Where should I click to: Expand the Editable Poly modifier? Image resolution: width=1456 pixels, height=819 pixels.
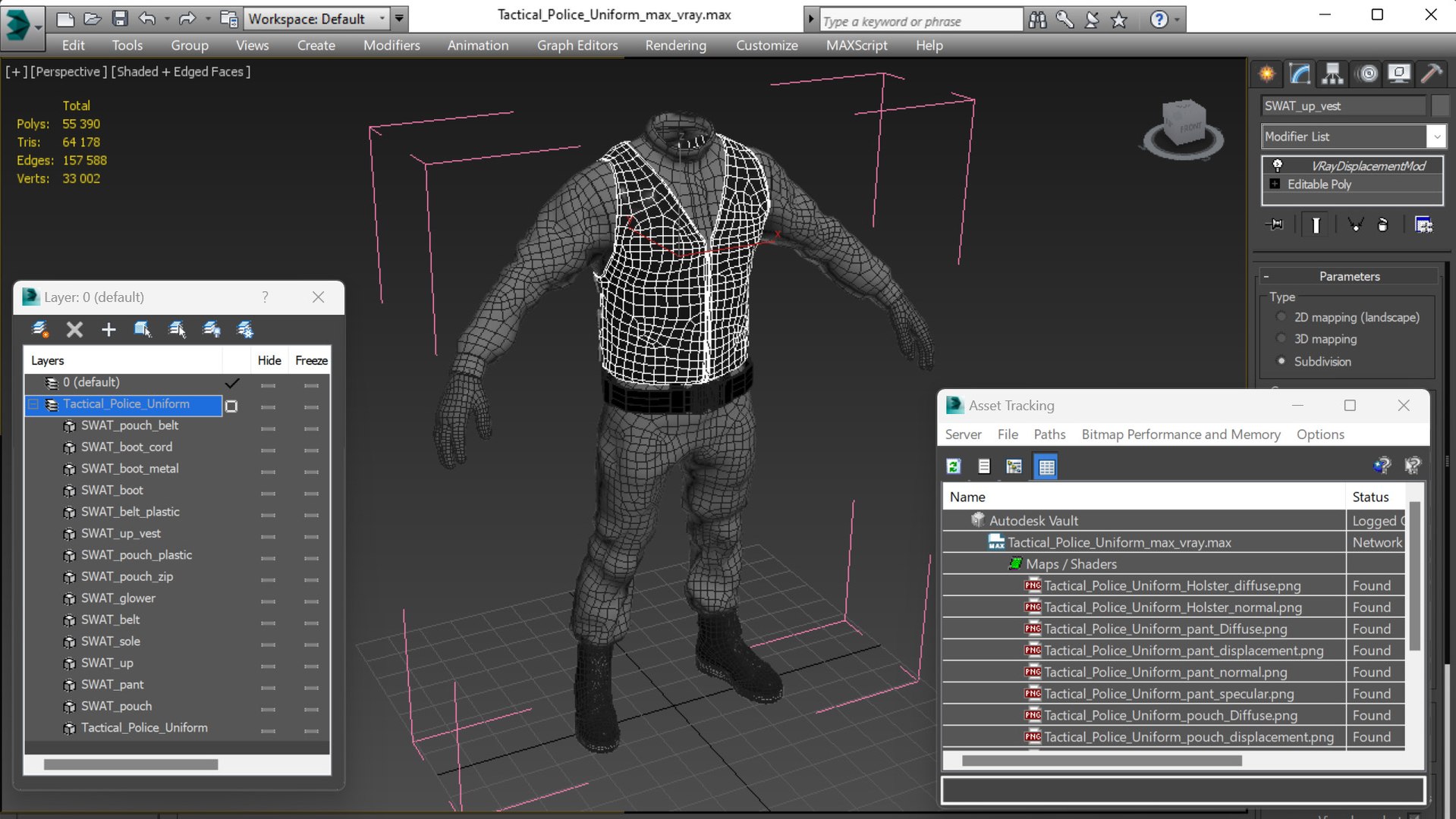(1275, 184)
